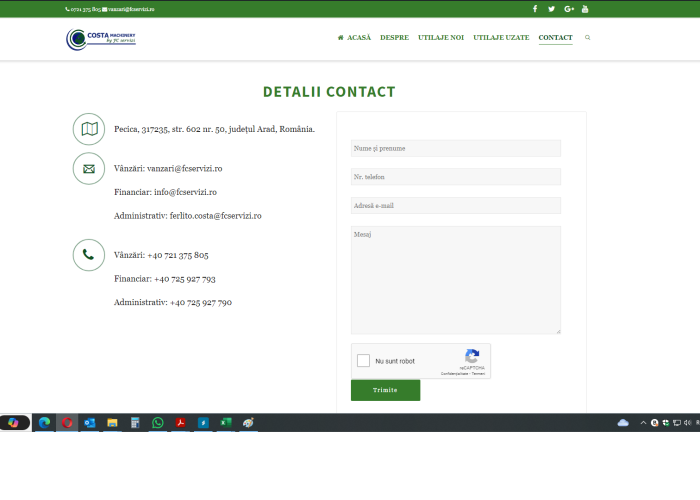Open the UTILAJE UZATE menu
Viewport: 700px width, 500px height.
[501, 37]
